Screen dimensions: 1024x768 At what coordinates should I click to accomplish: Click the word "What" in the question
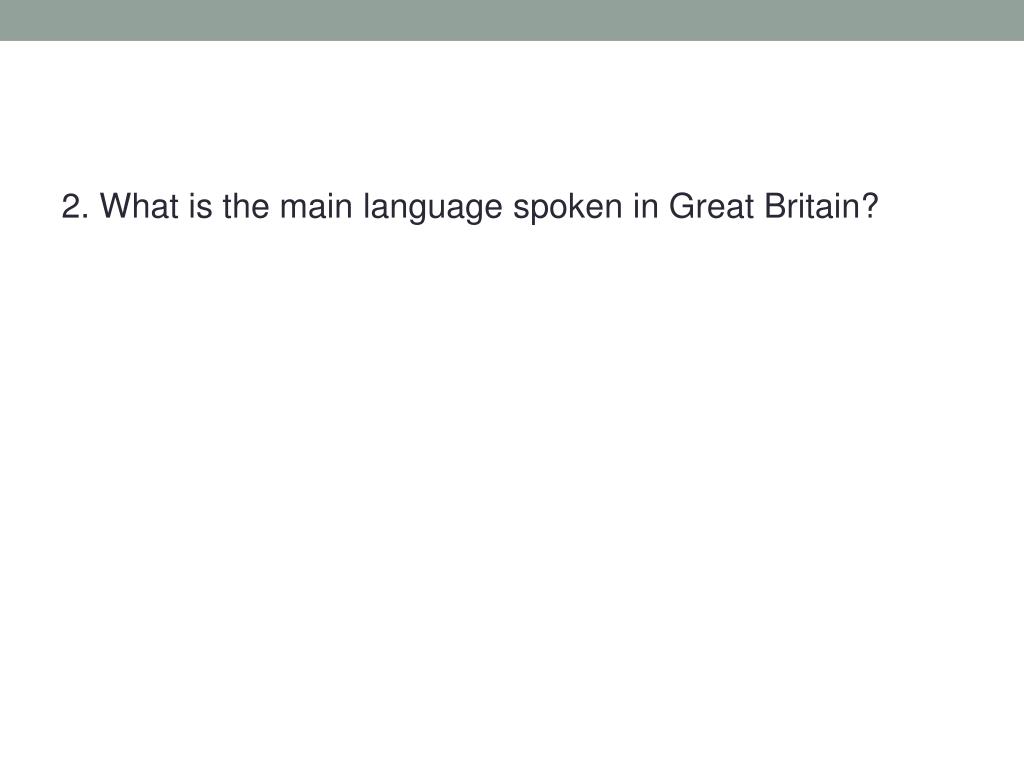pyautogui.click(x=139, y=206)
